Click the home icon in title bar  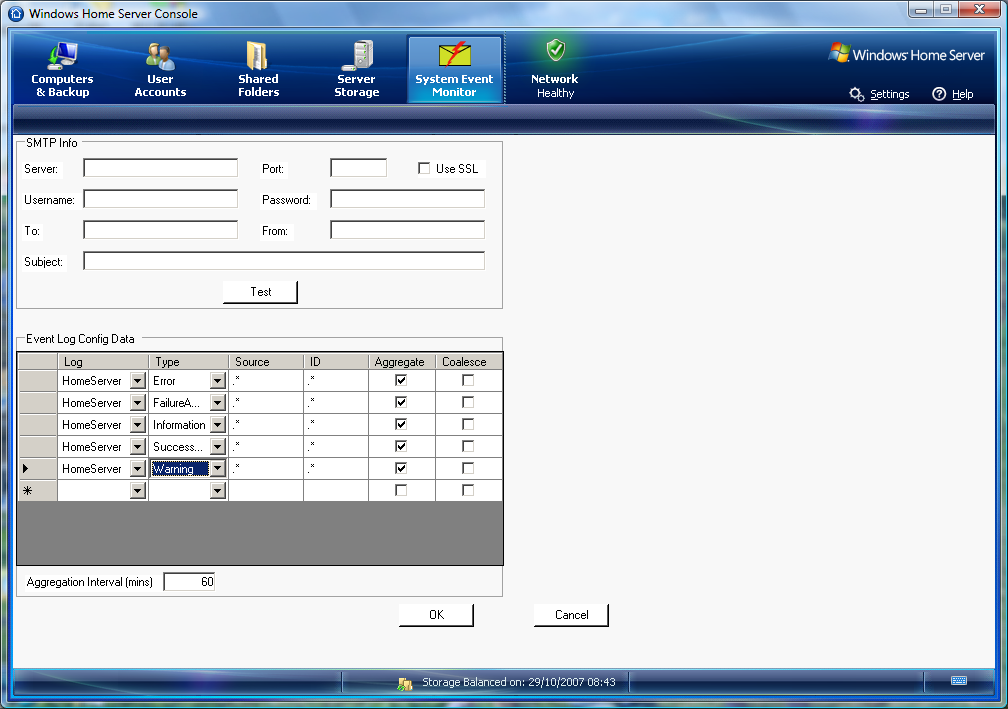tap(16, 13)
